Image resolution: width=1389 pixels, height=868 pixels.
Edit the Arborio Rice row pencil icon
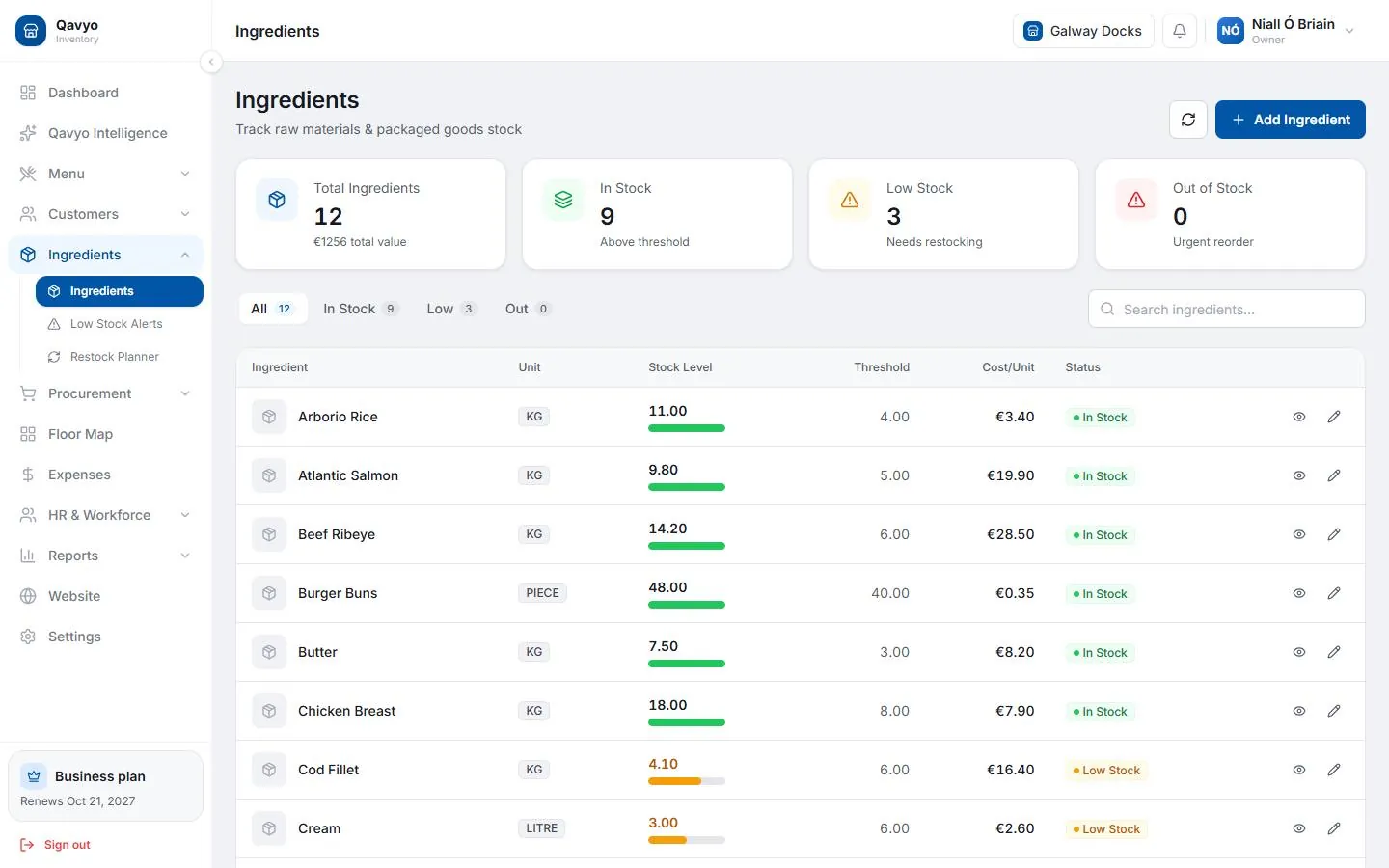[x=1334, y=417]
